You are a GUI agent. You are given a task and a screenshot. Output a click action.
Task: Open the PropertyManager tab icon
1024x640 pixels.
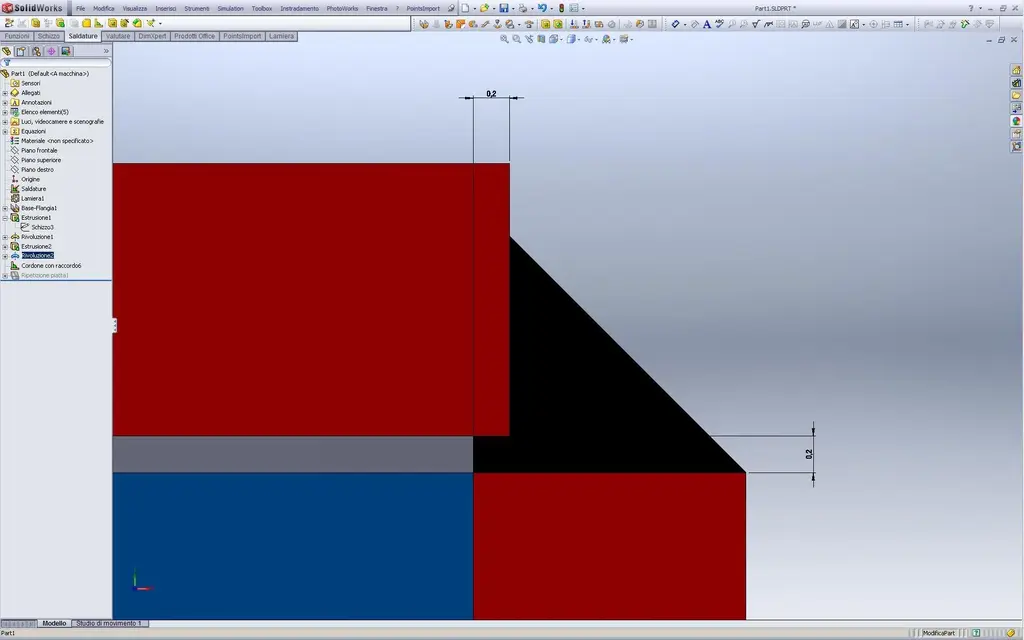click(22, 51)
